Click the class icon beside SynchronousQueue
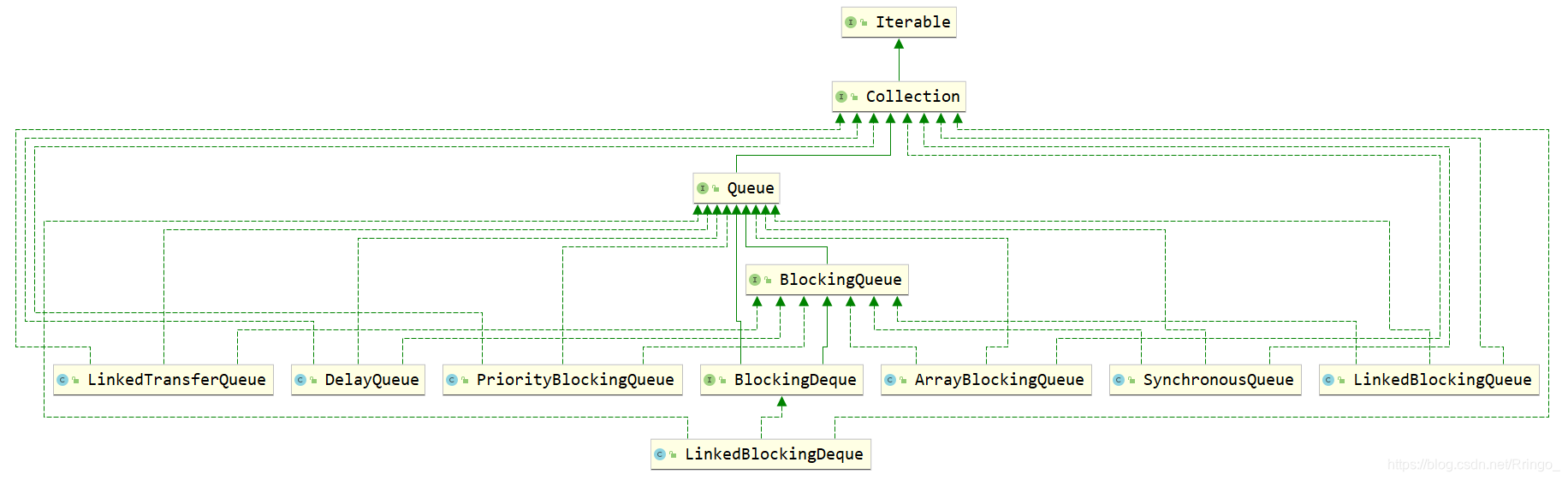This screenshot has width=1568, height=480. 1119,380
